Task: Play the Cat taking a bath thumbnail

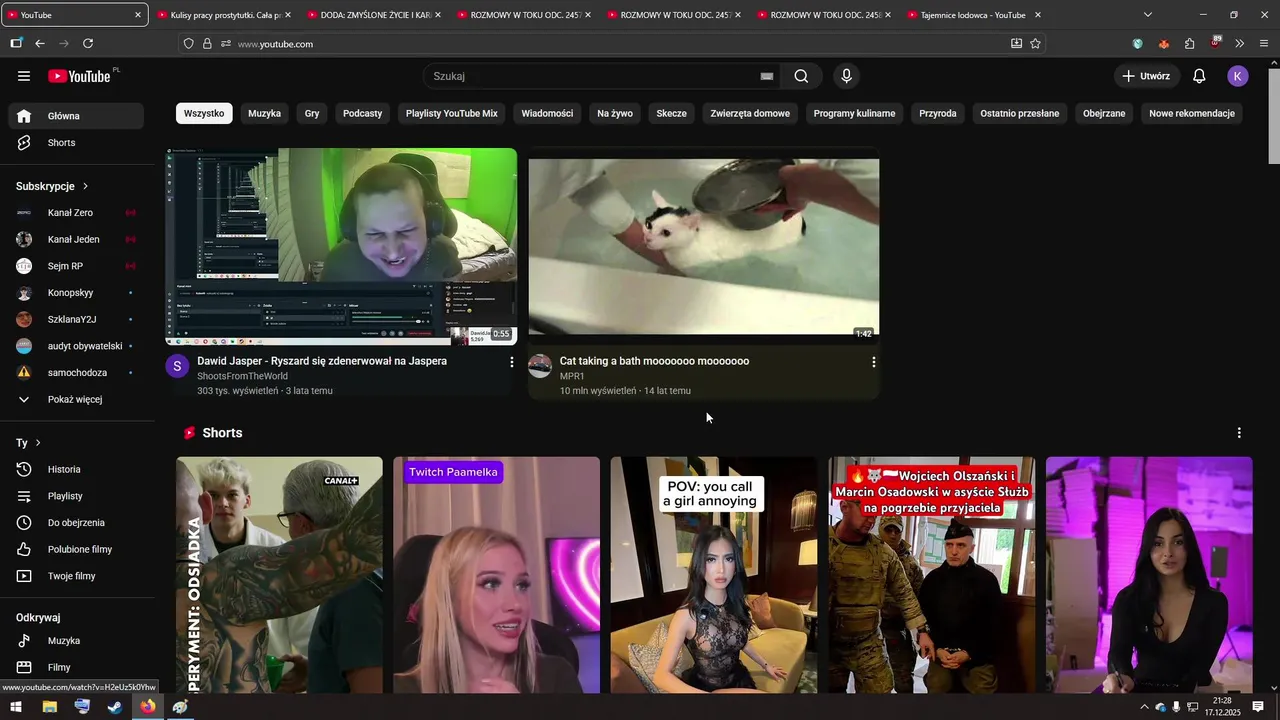Action: tap(704, 246)
